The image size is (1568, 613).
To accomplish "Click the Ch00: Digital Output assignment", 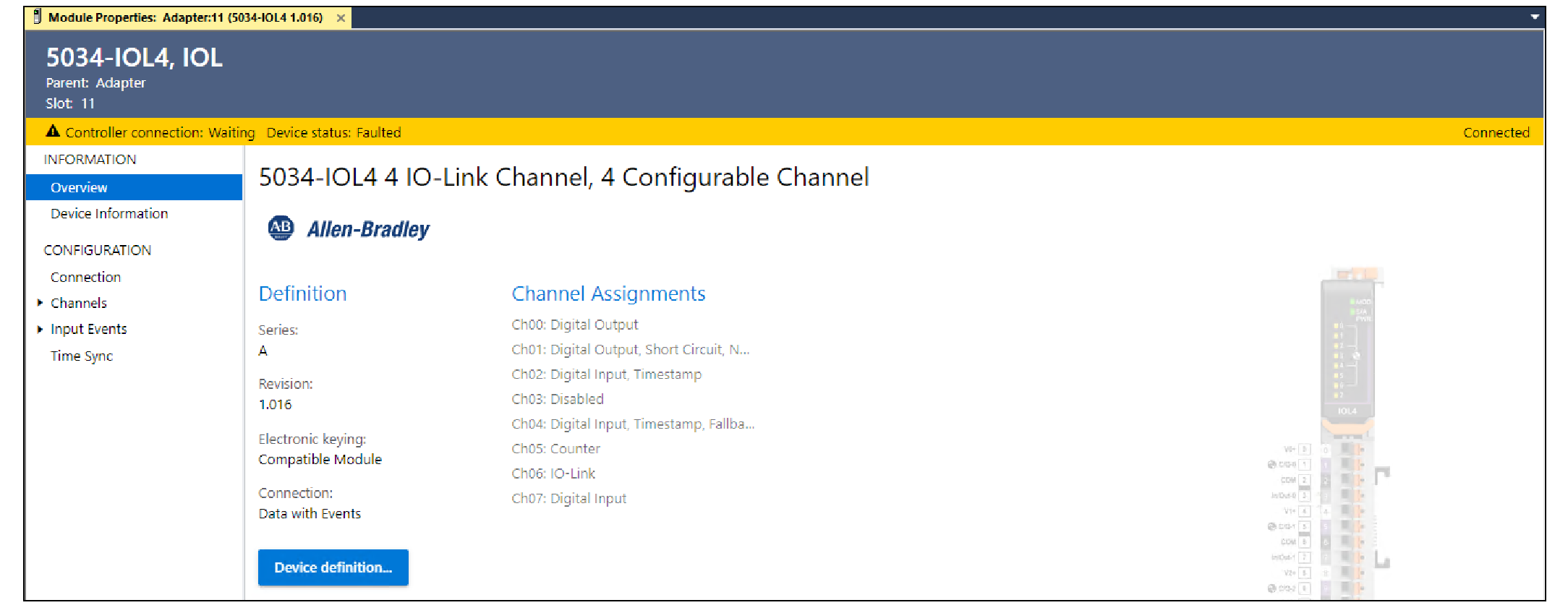I will (575, 325).
